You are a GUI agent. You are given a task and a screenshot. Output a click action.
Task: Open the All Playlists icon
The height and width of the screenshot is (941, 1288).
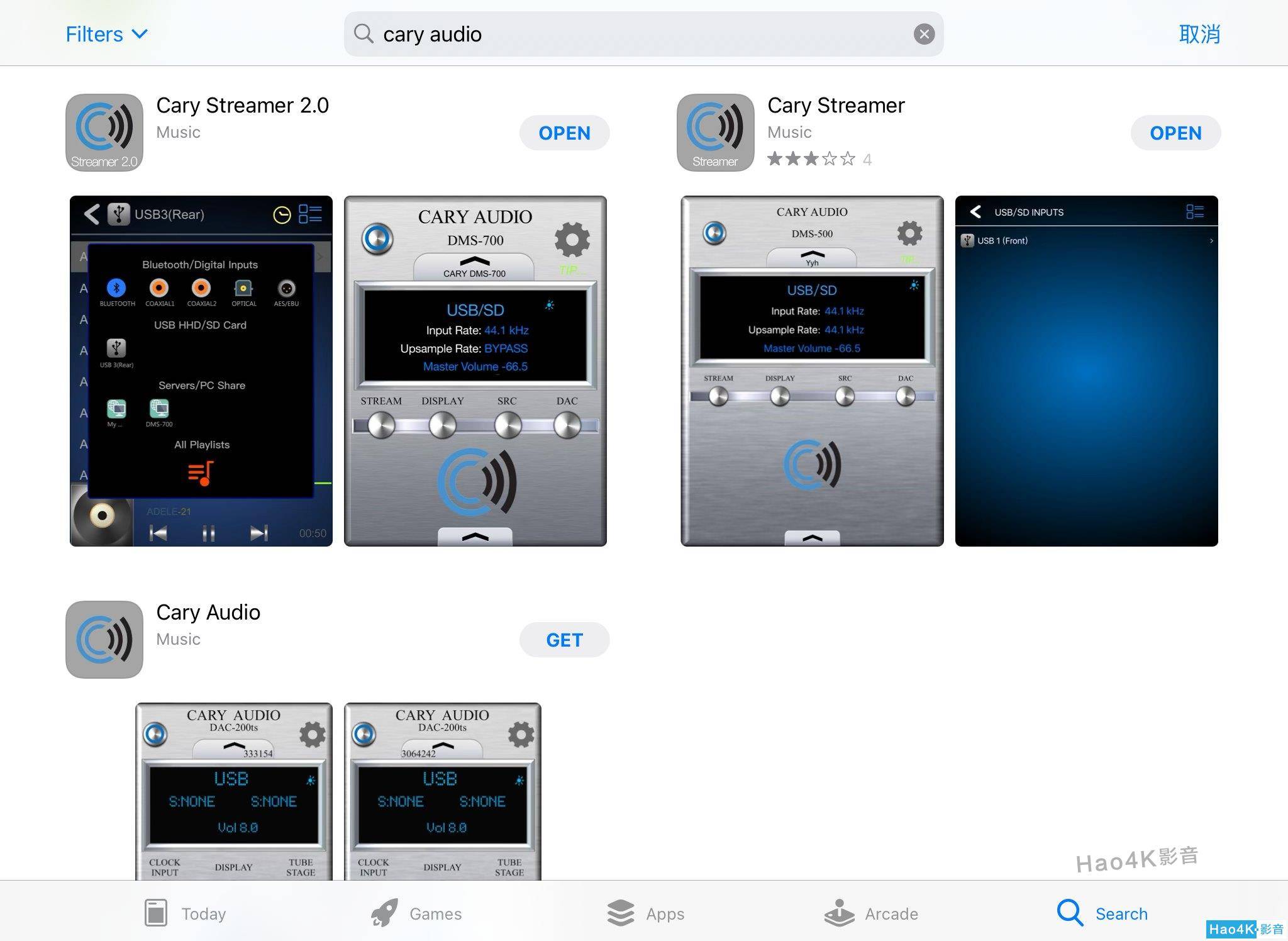(x=201, y=473)
